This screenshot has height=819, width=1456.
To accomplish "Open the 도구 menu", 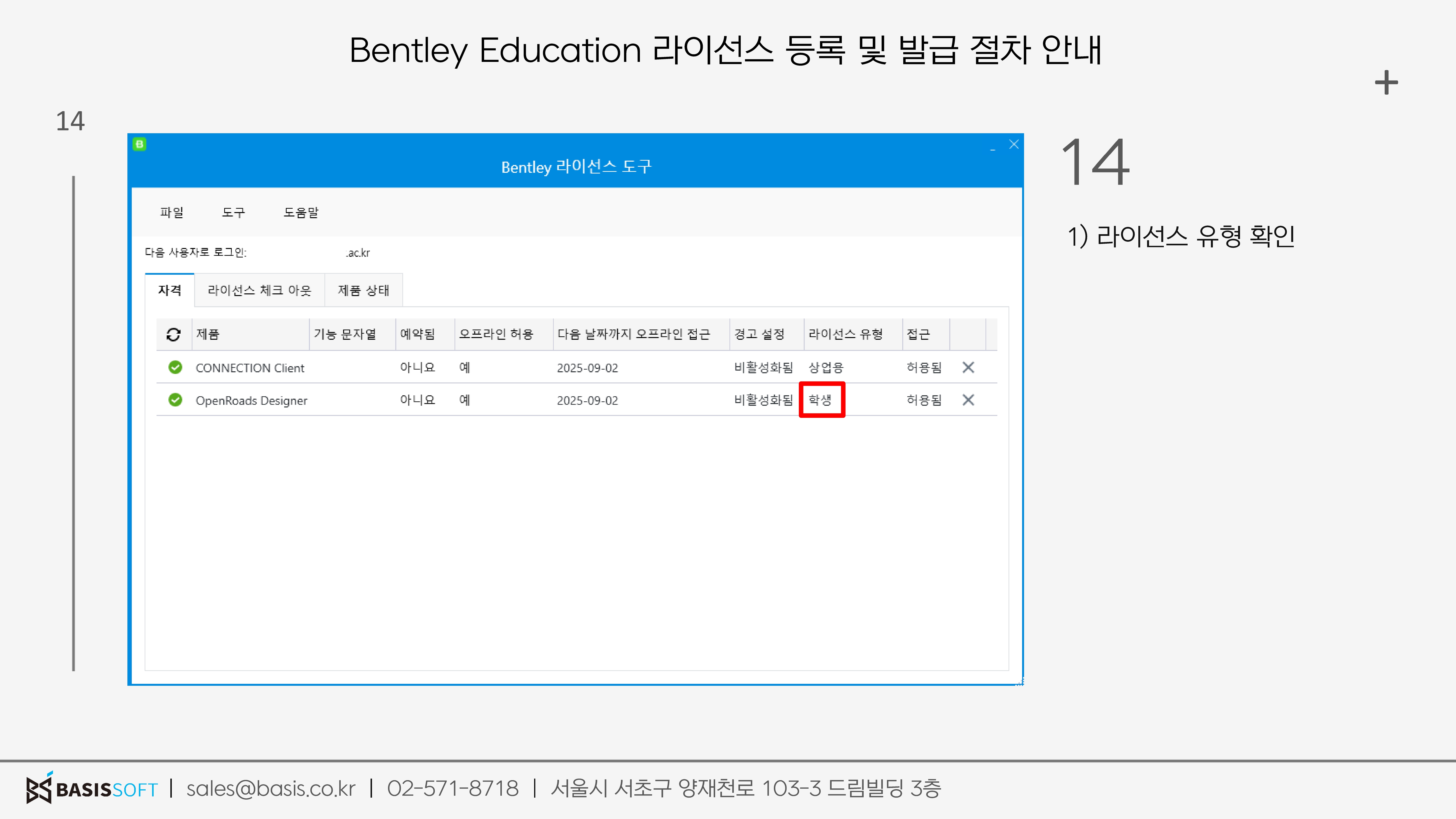I will [x=233, y=213].
